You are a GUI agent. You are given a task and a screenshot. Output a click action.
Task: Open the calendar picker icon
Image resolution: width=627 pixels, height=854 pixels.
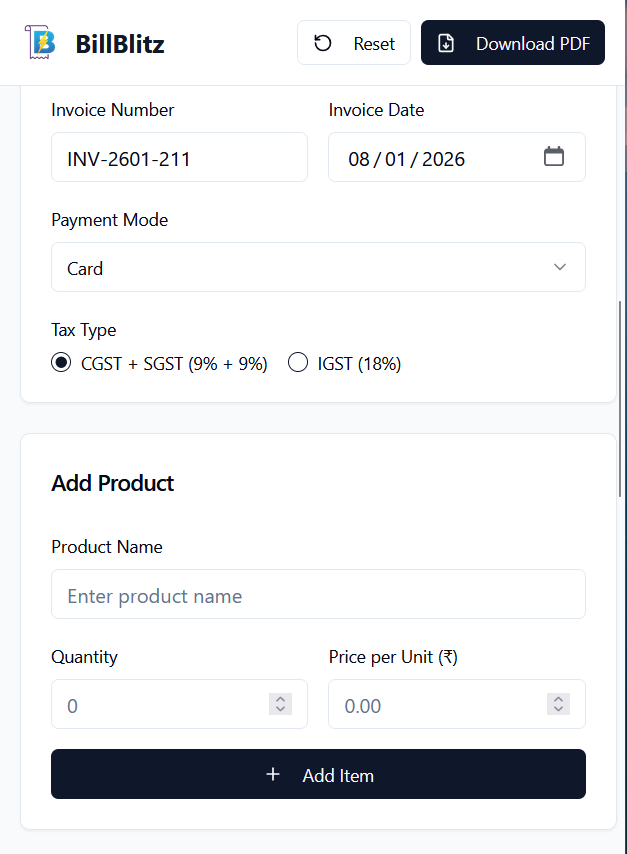click(x=554, y=157)
